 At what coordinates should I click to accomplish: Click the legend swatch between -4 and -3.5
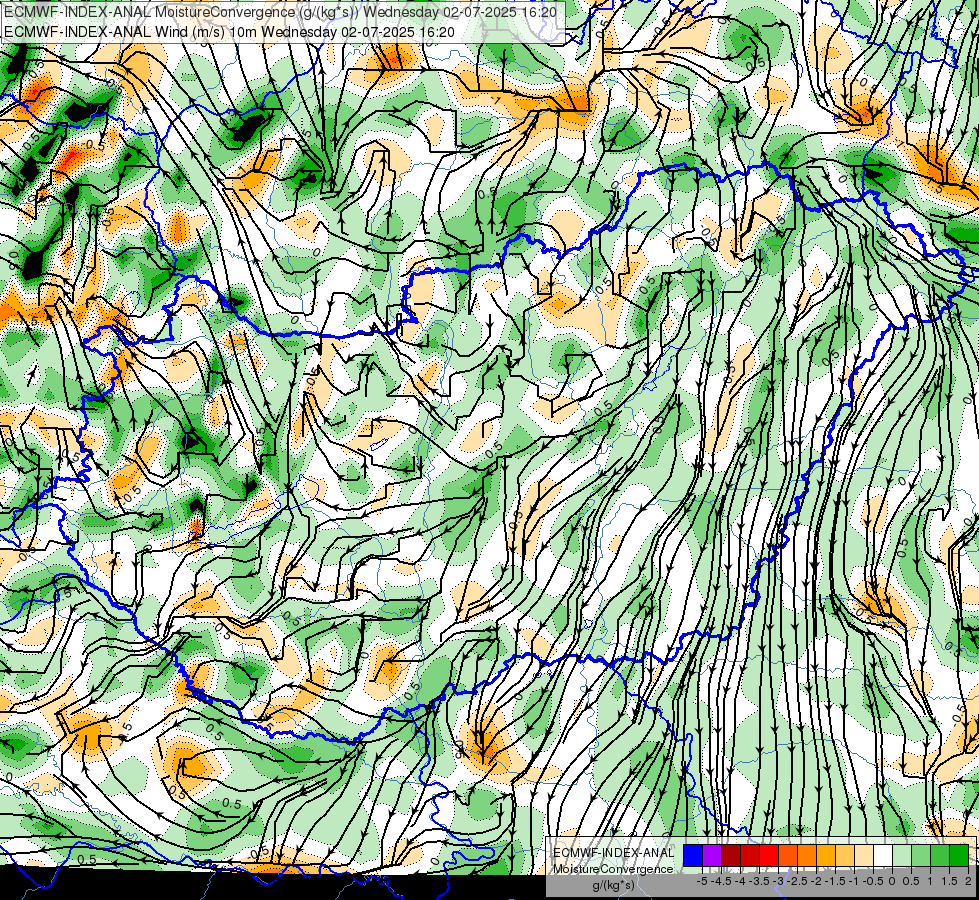[750, 856]
